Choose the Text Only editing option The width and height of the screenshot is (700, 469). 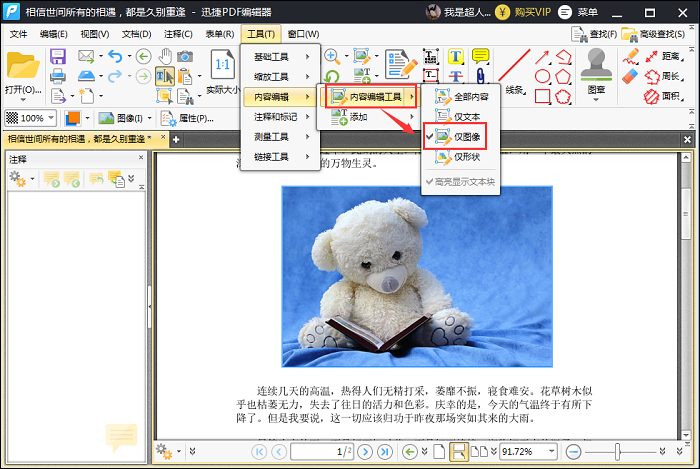(x=460, y=116)
